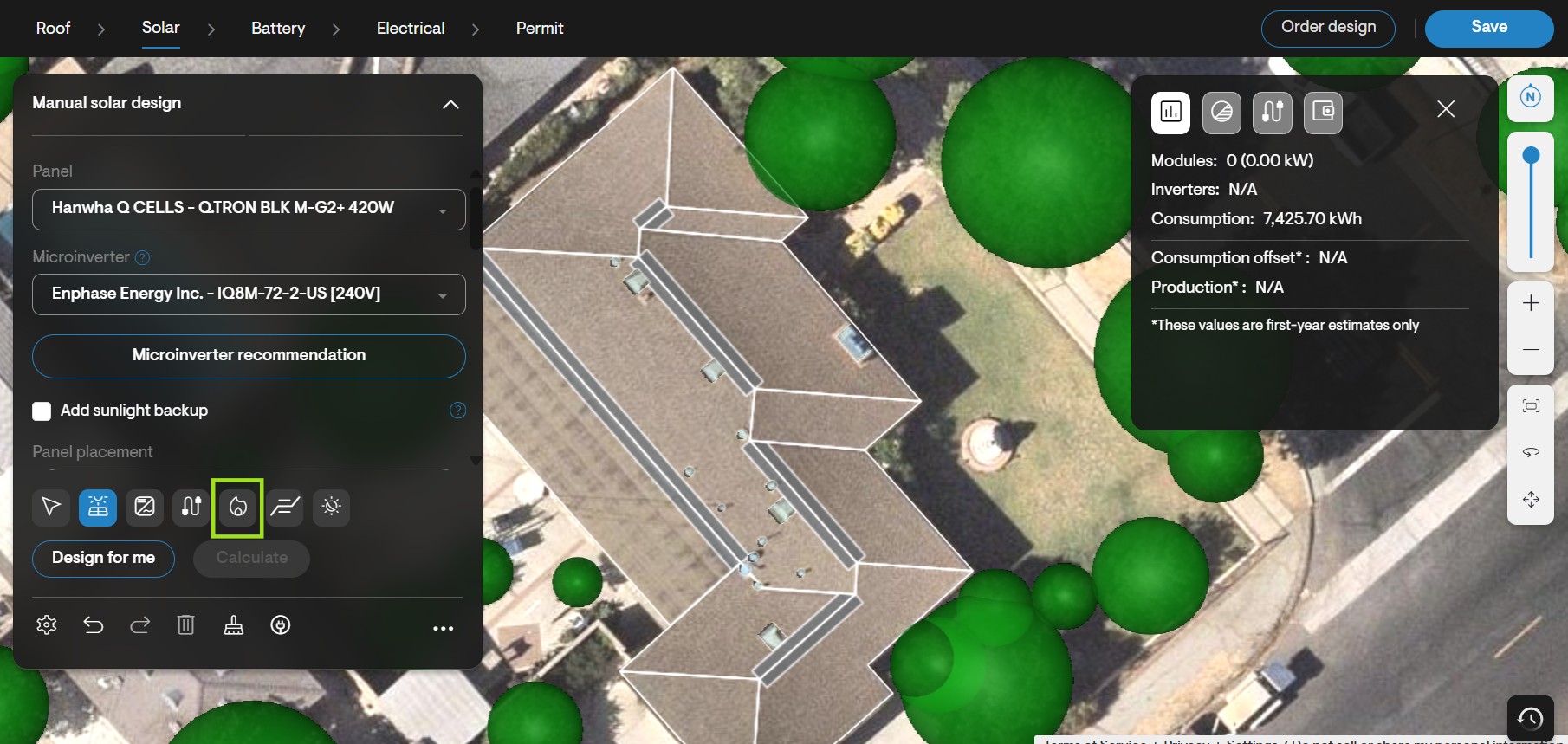Go to the Electrical step
1568x744 pixels.
pos(411,29)
